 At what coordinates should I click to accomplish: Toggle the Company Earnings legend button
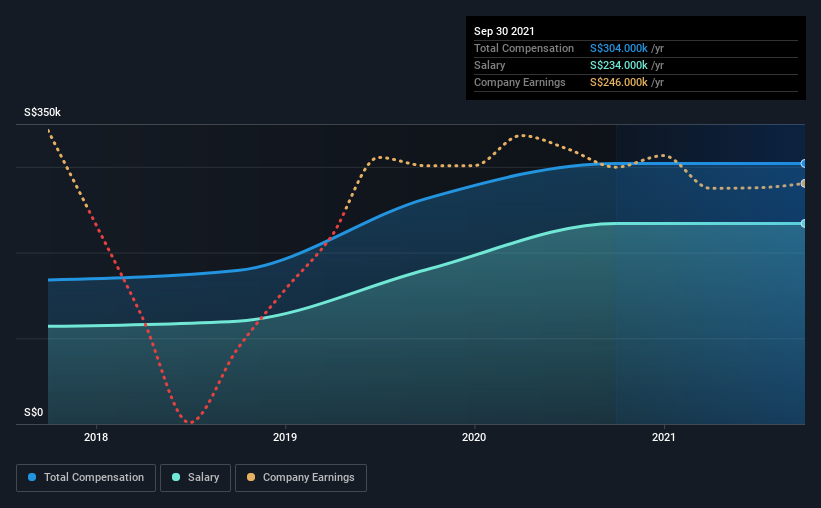(x=301, y=478)
